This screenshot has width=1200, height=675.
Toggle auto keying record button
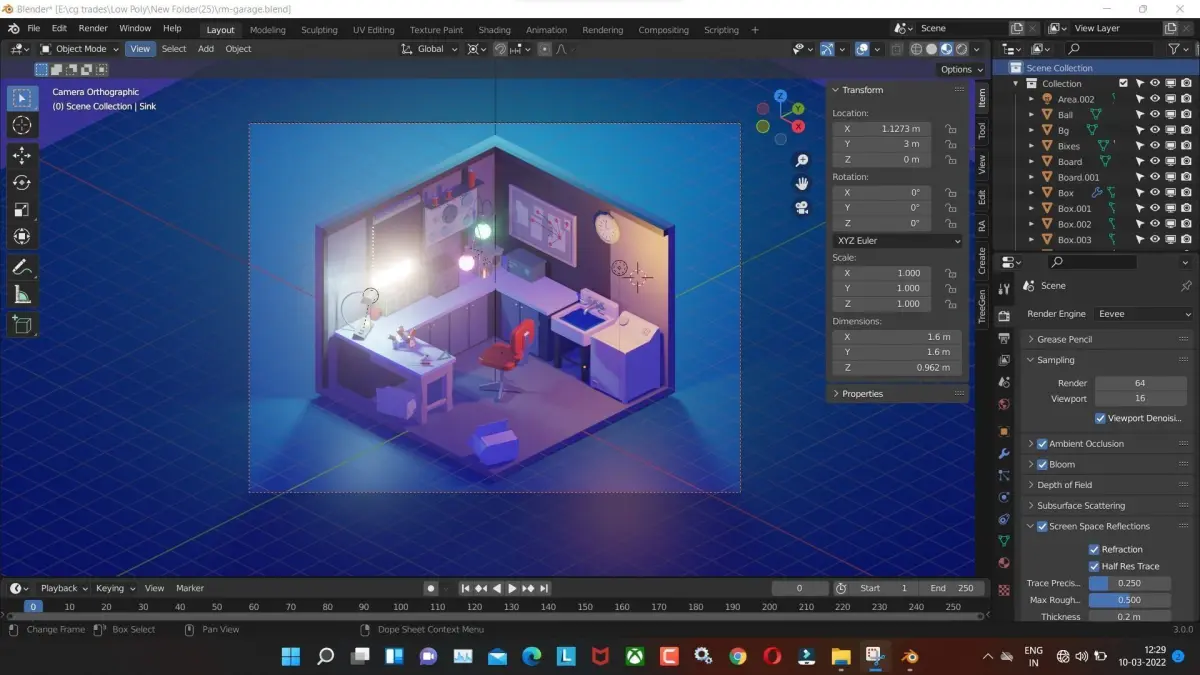click(430, 588)
